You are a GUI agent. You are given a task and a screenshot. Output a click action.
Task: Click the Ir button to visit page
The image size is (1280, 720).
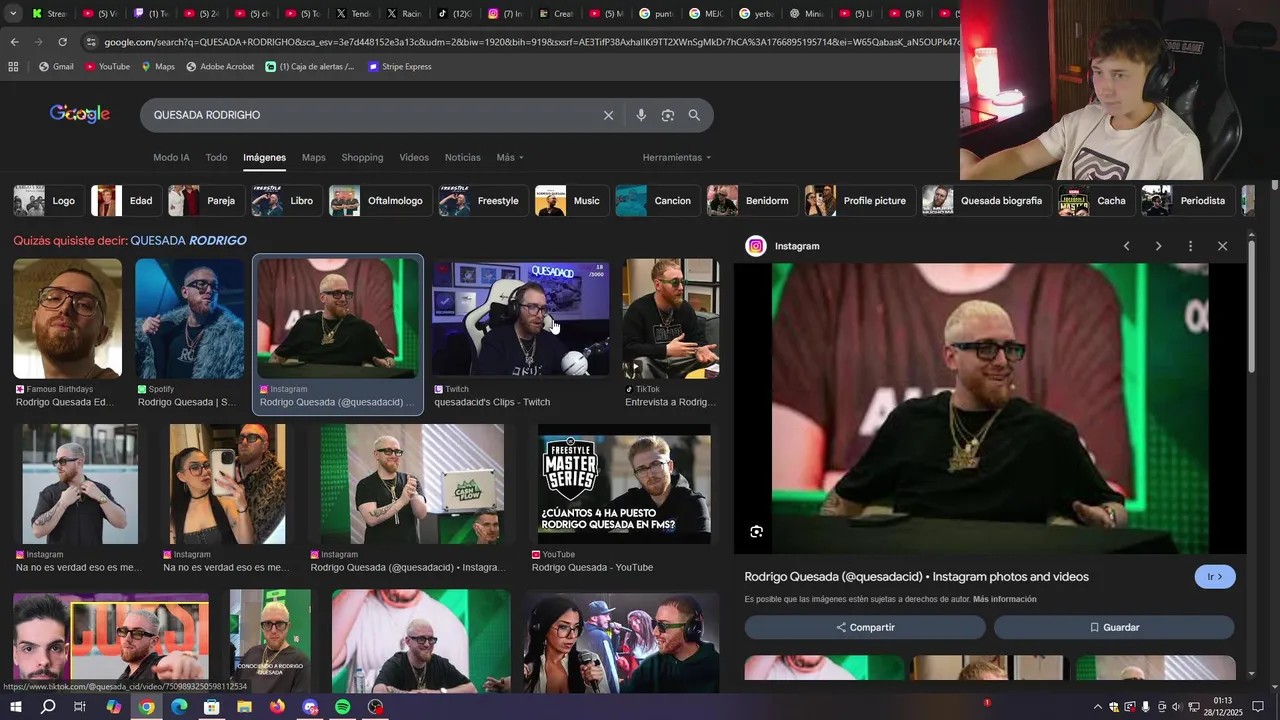pos(1215,577)
